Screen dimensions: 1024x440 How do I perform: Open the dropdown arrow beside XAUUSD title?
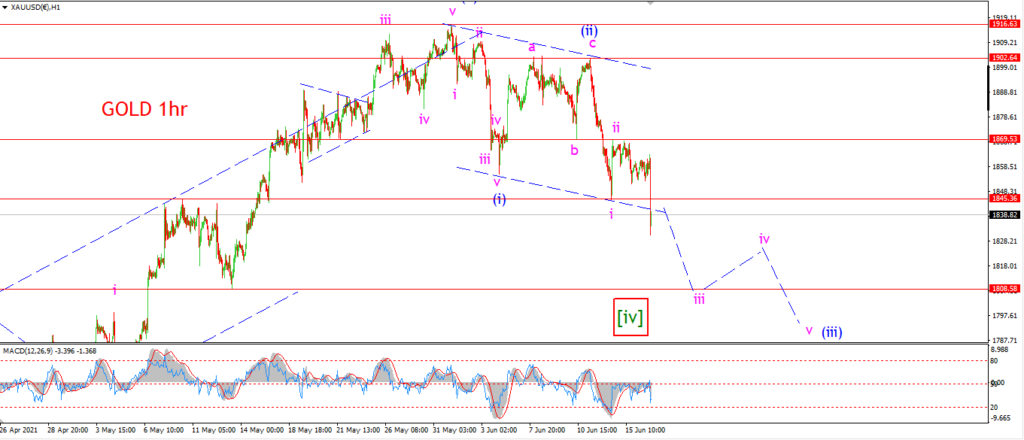pos(5,5)
